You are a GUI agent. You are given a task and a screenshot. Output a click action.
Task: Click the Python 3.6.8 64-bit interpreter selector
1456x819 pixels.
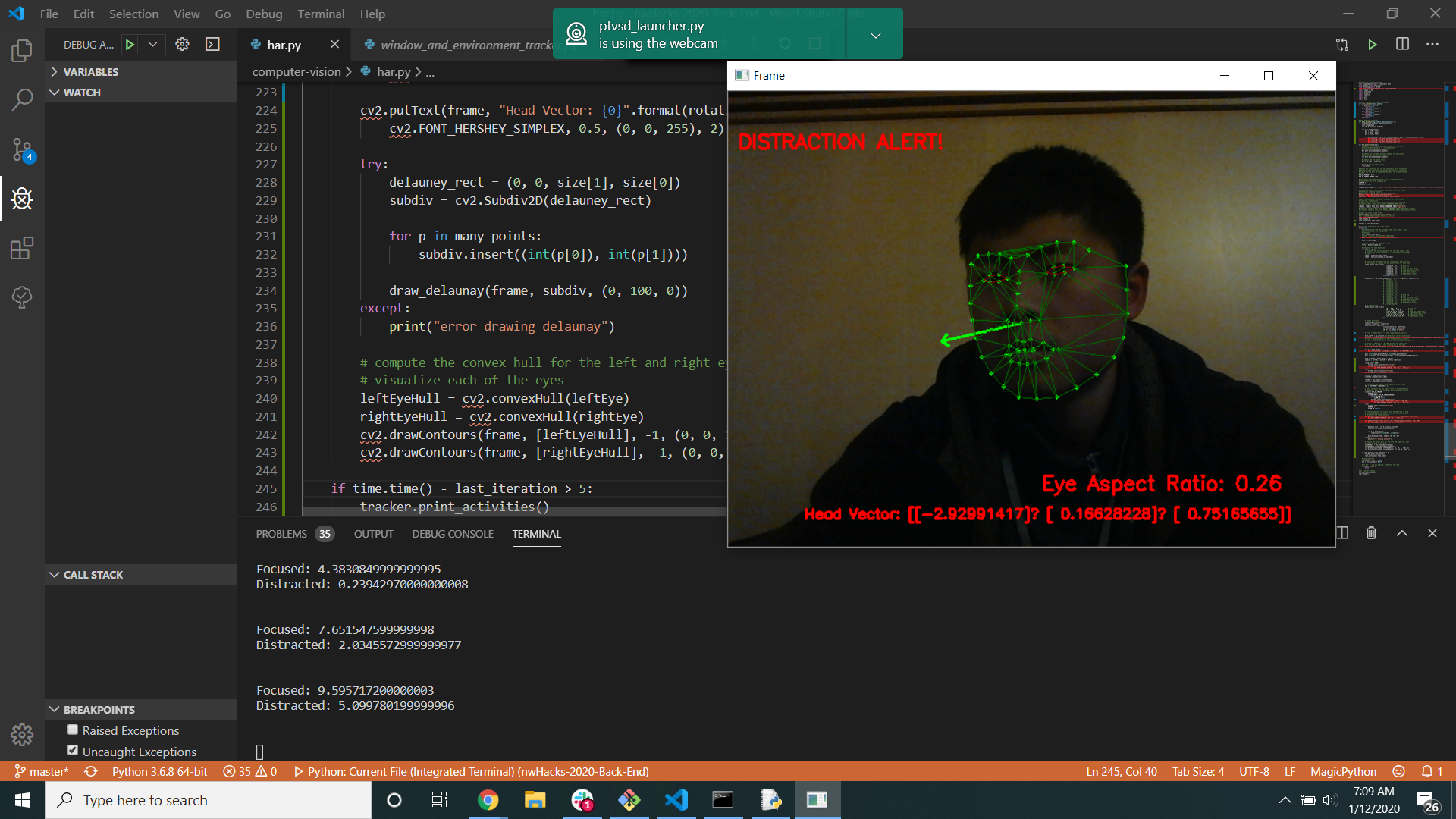click(159, 771)
